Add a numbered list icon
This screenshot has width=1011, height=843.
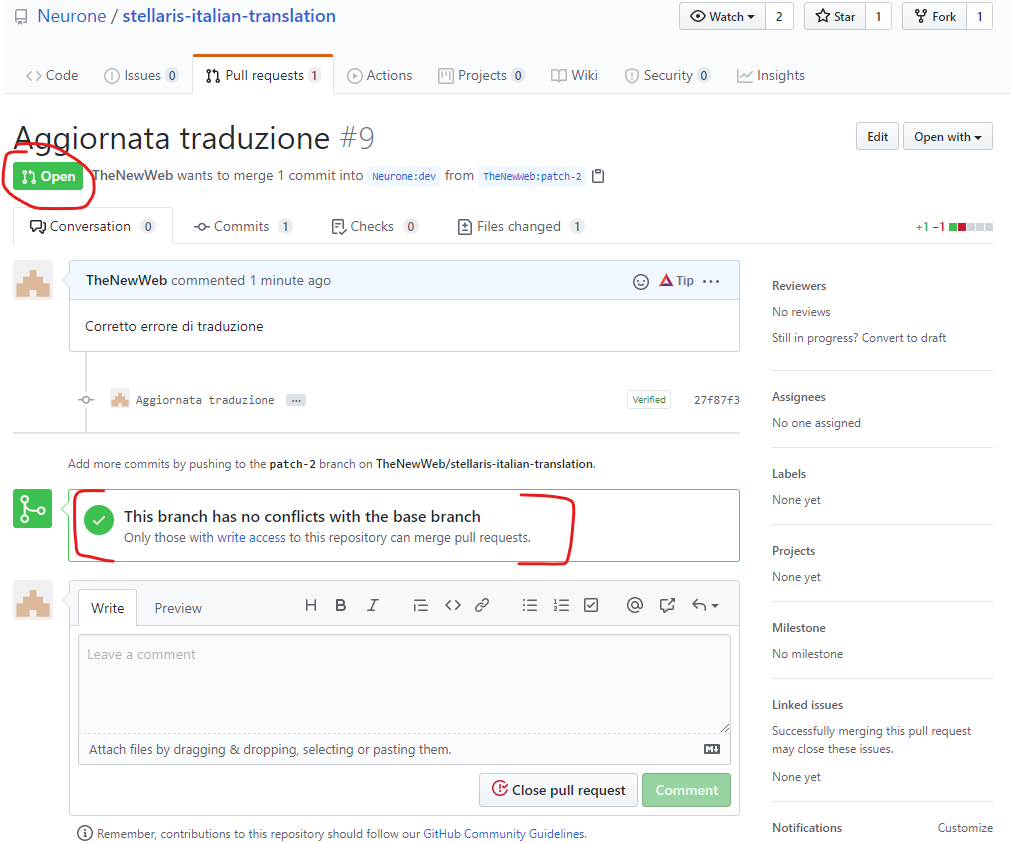pos(561,605)
